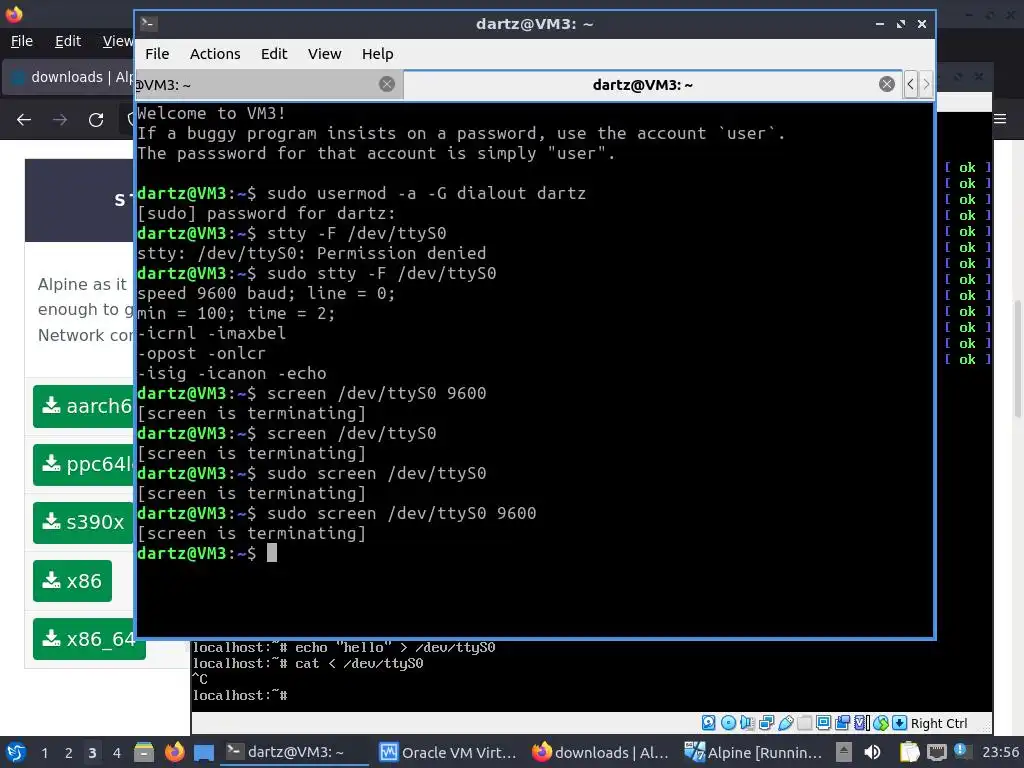Screen dimensions: 1024x768
Task: Open network status icon in system tray
Action: pos(936,752)
